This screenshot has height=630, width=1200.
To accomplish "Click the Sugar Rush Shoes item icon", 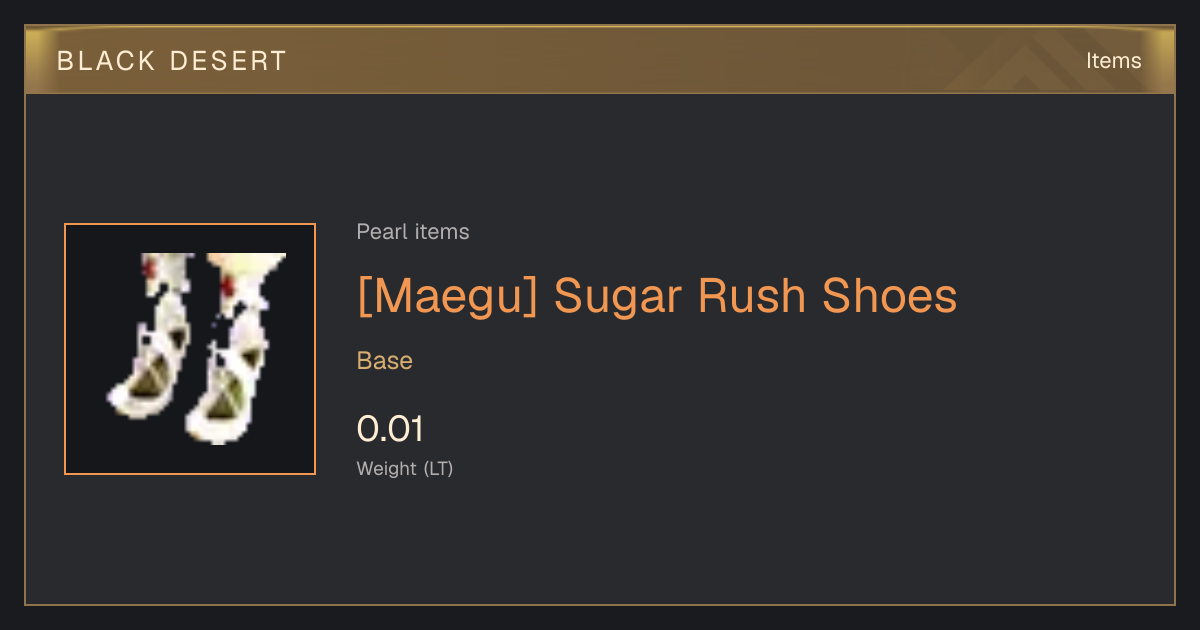I will click(x=190, y=349).
